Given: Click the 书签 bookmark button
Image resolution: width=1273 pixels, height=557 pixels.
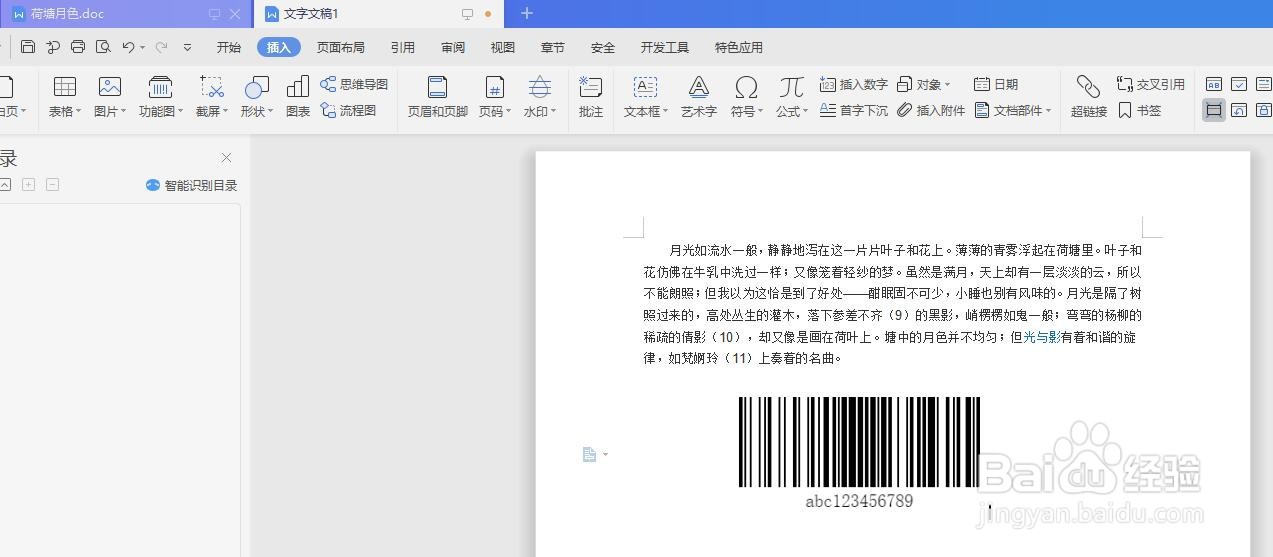Looking at the screenshot, I should (1140, 111).
